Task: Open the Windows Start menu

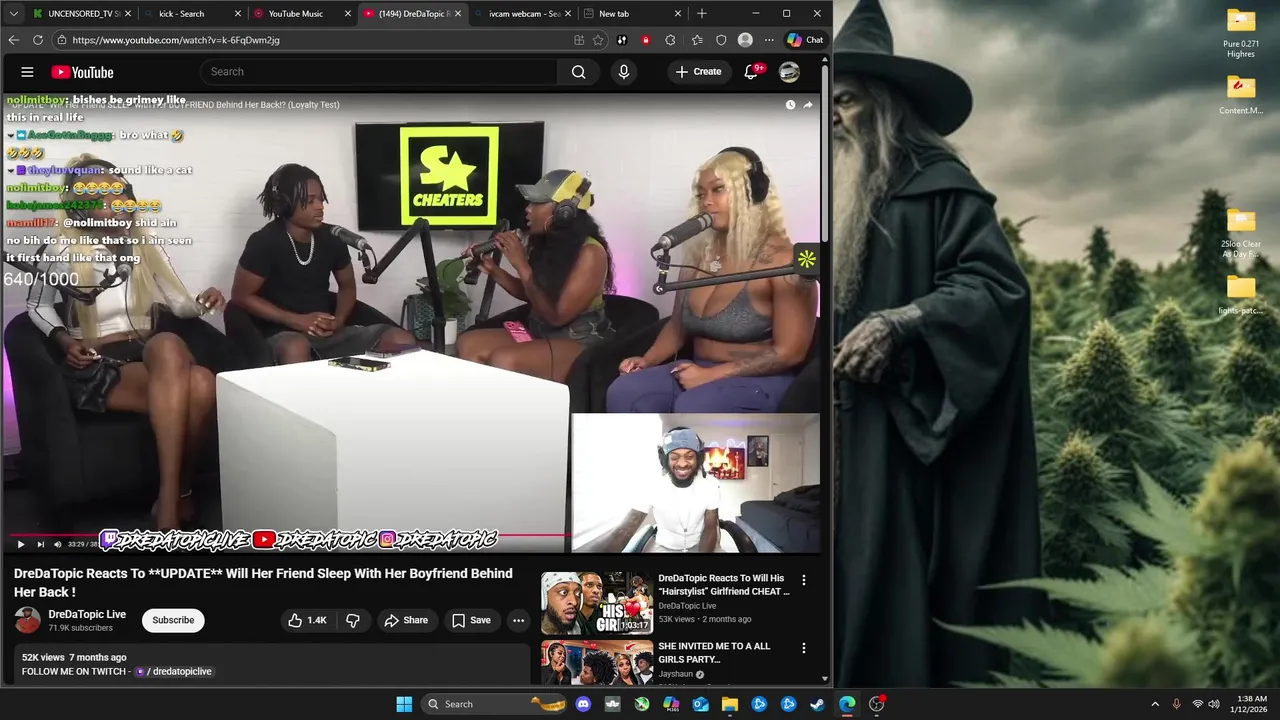Action: point(404,704)
